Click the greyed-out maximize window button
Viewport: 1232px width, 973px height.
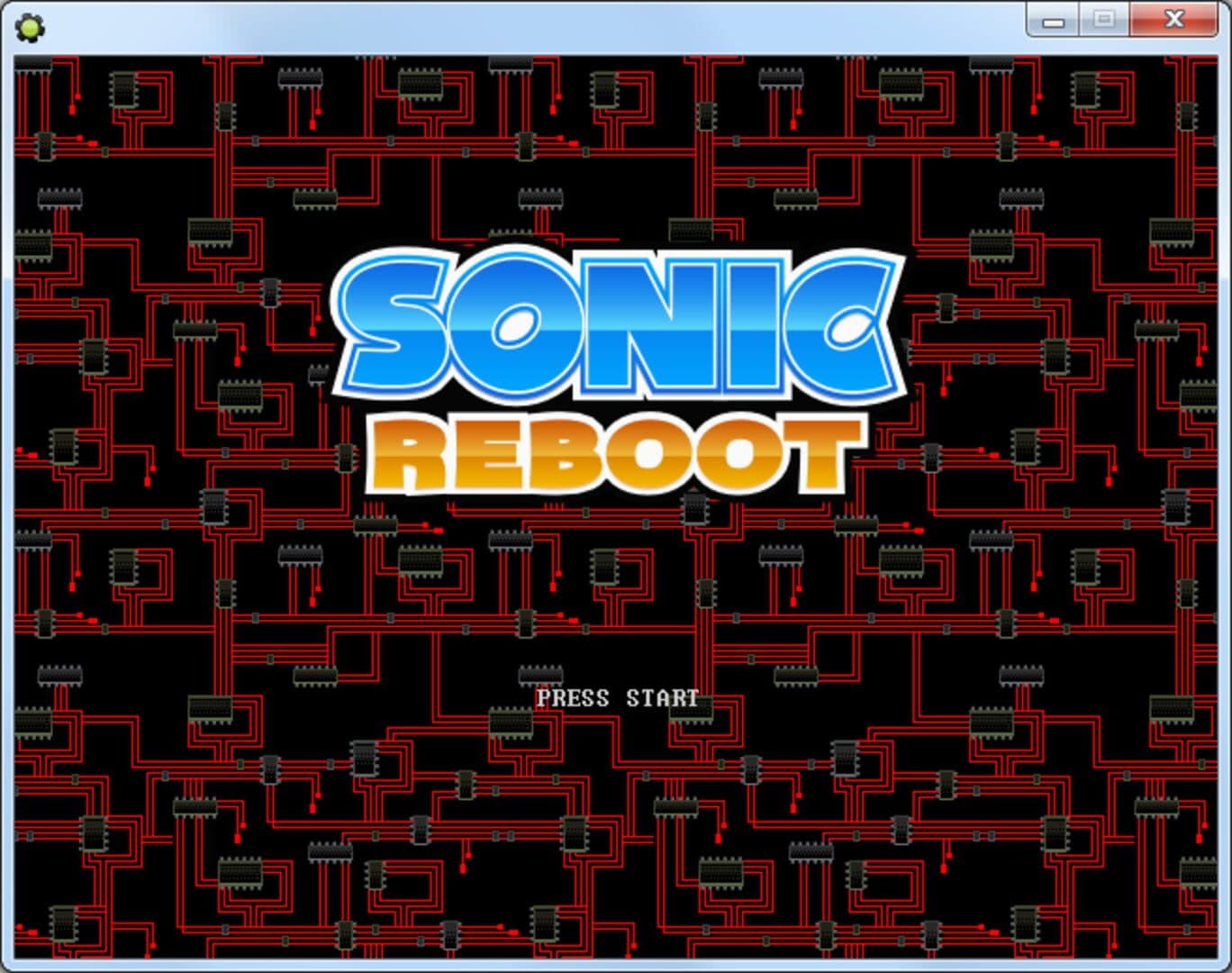(1104, 20)
